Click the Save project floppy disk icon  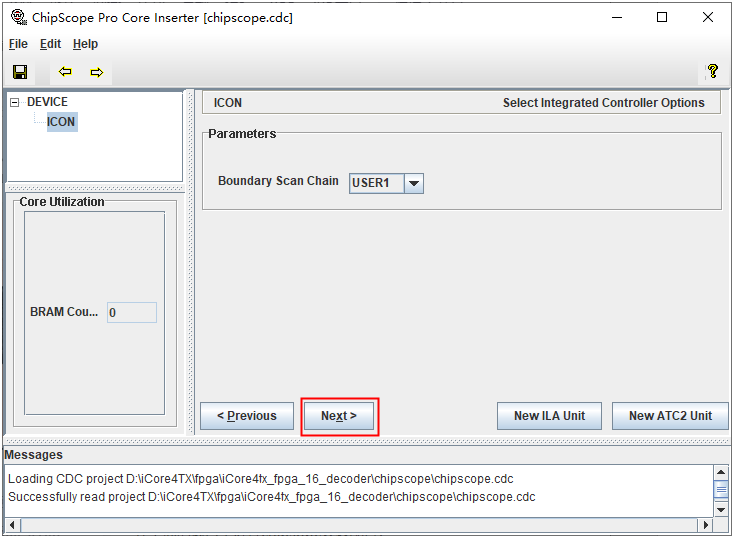pos(19,72)
